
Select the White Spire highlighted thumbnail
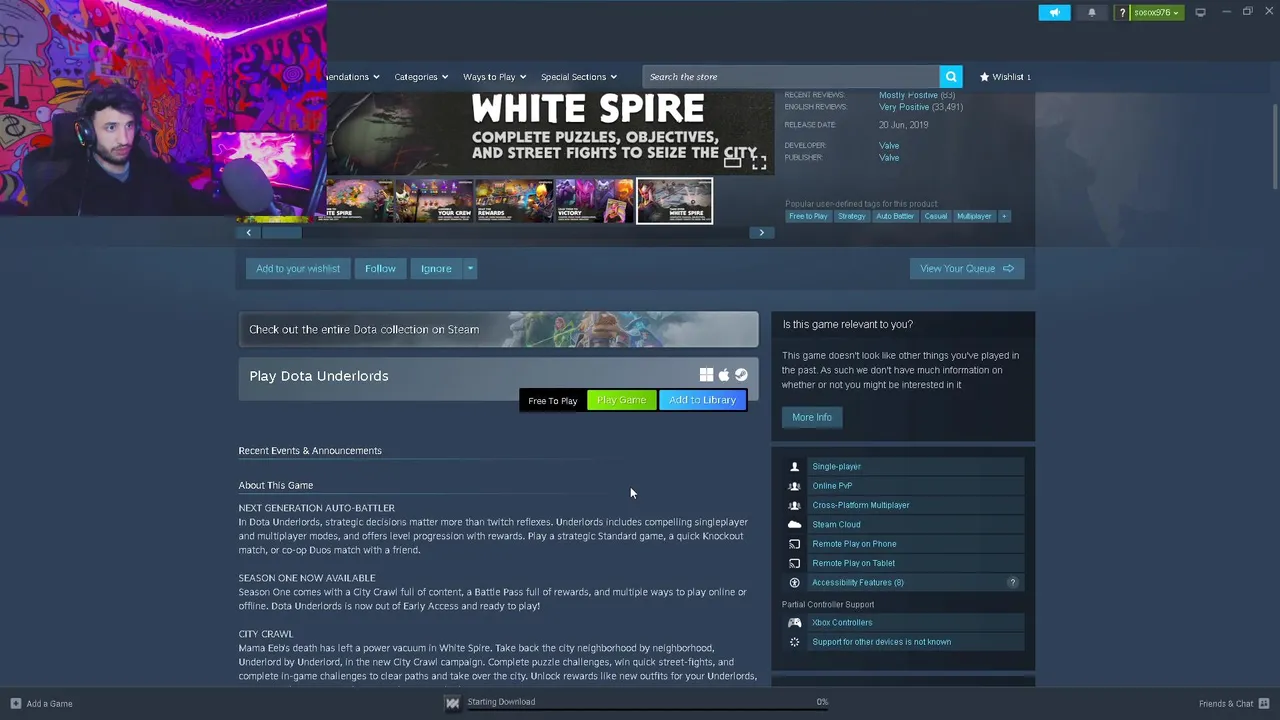tap(674, 201)
